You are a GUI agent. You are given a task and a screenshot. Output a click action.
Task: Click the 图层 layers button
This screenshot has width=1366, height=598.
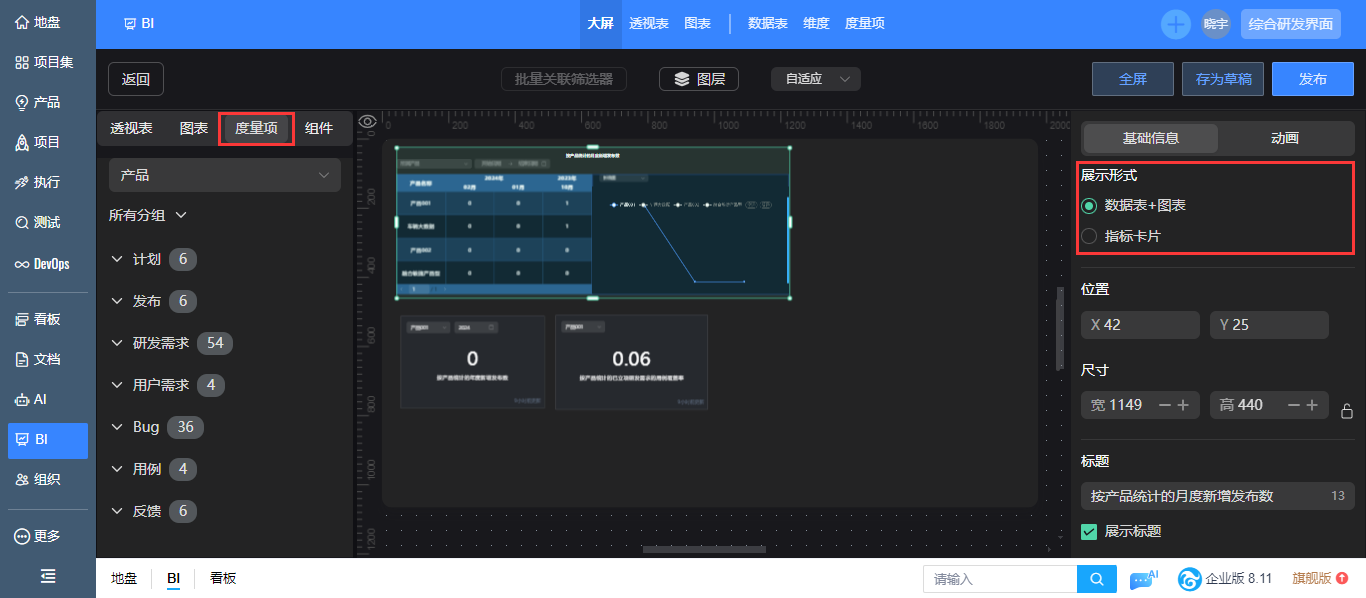pyautogui.click(x=699, y=79)
